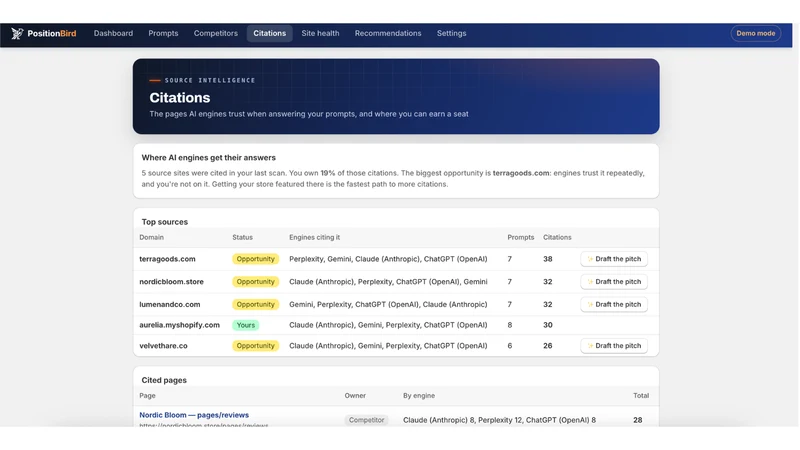Click the Opportunity badge for lumenandco.com
Screen dimensions: 800x450
point(256,304)
